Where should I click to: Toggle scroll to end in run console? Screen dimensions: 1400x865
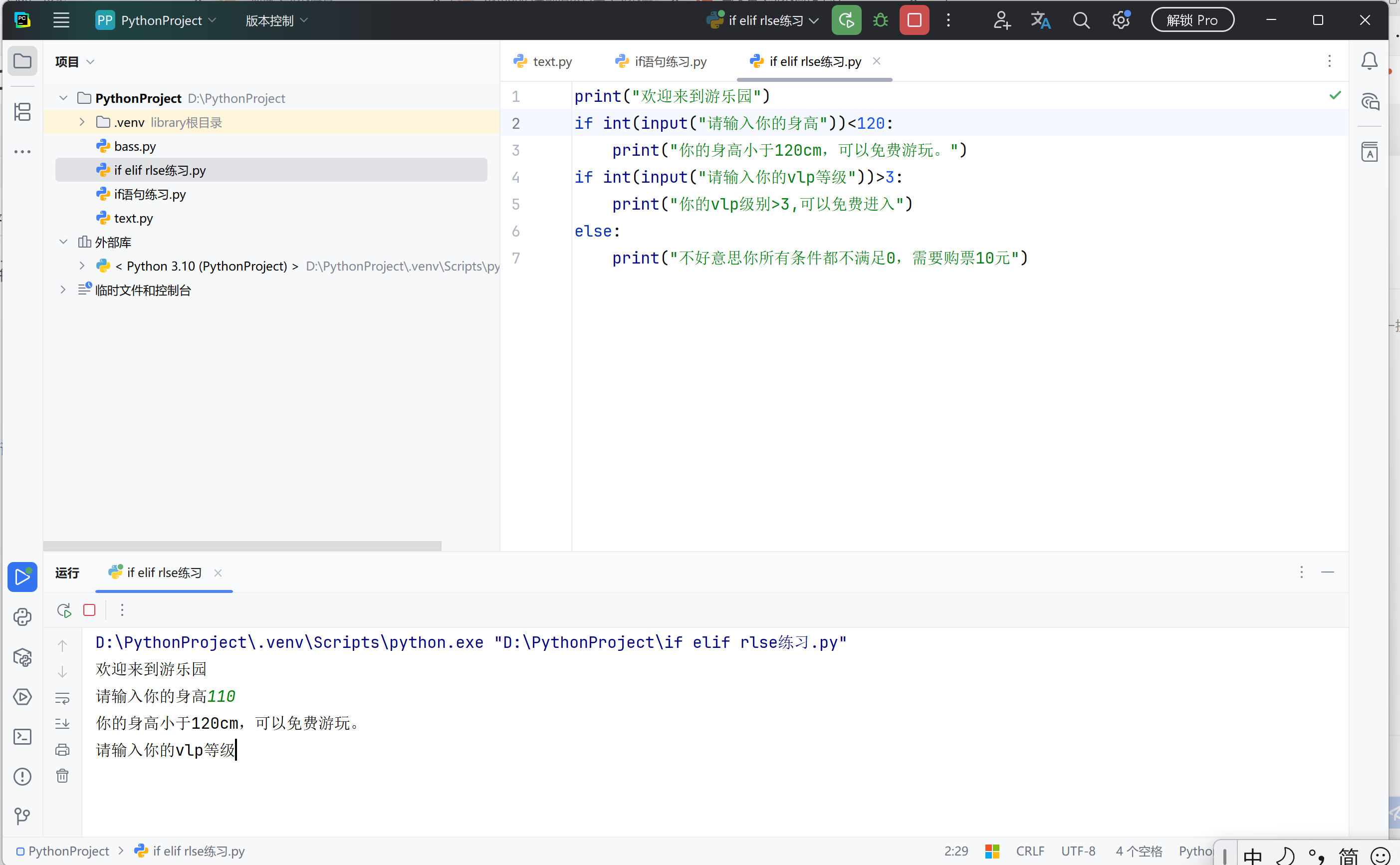(62, 724)
